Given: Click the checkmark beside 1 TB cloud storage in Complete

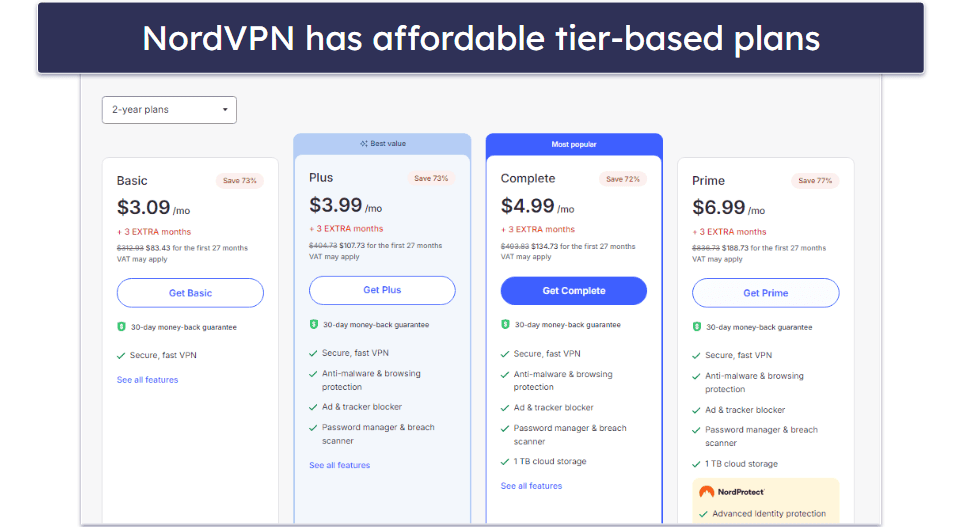Looking at the screenshot, I should pyautogui.click(x=505, y=462).
